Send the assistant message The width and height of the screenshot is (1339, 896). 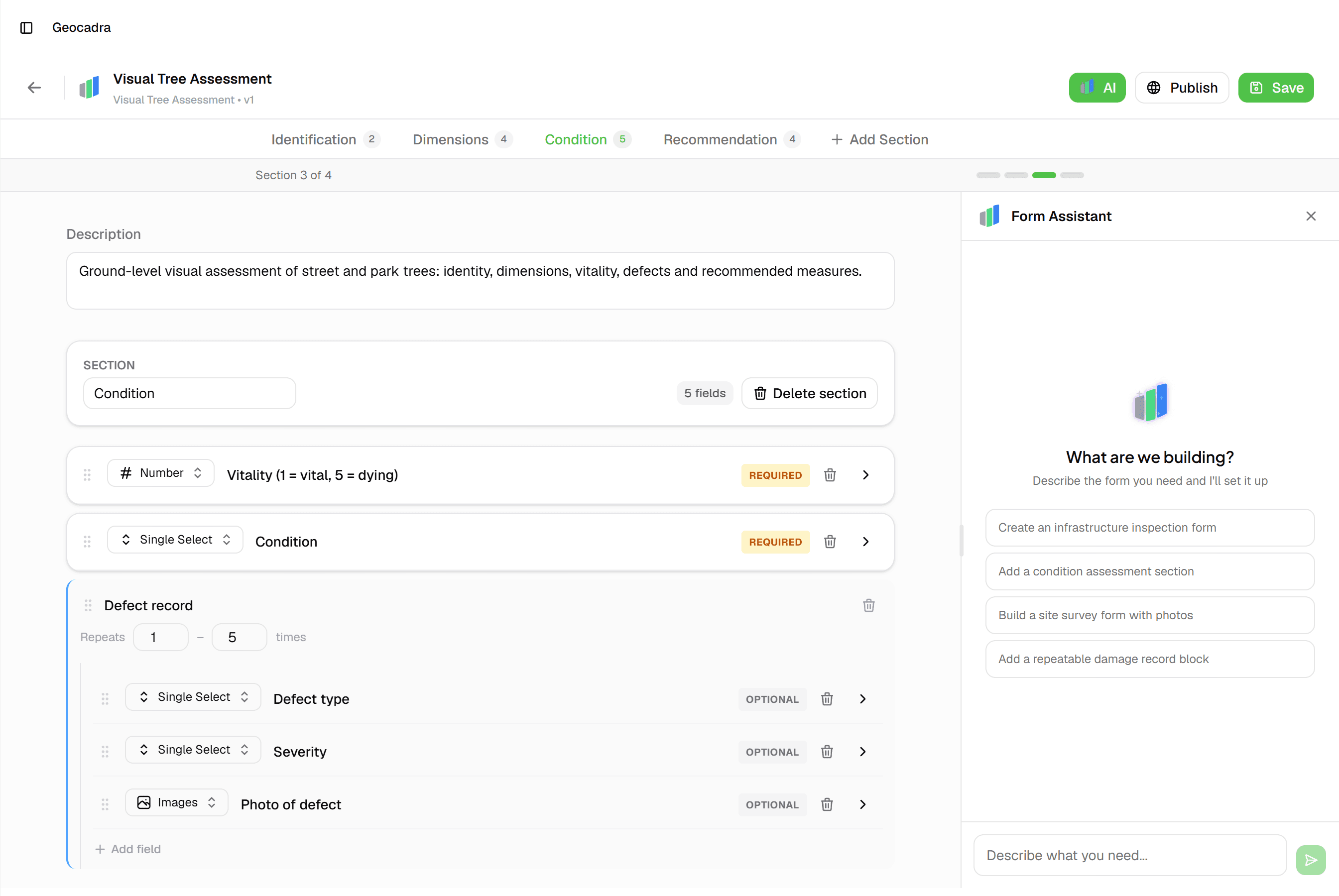point(1311,860)
